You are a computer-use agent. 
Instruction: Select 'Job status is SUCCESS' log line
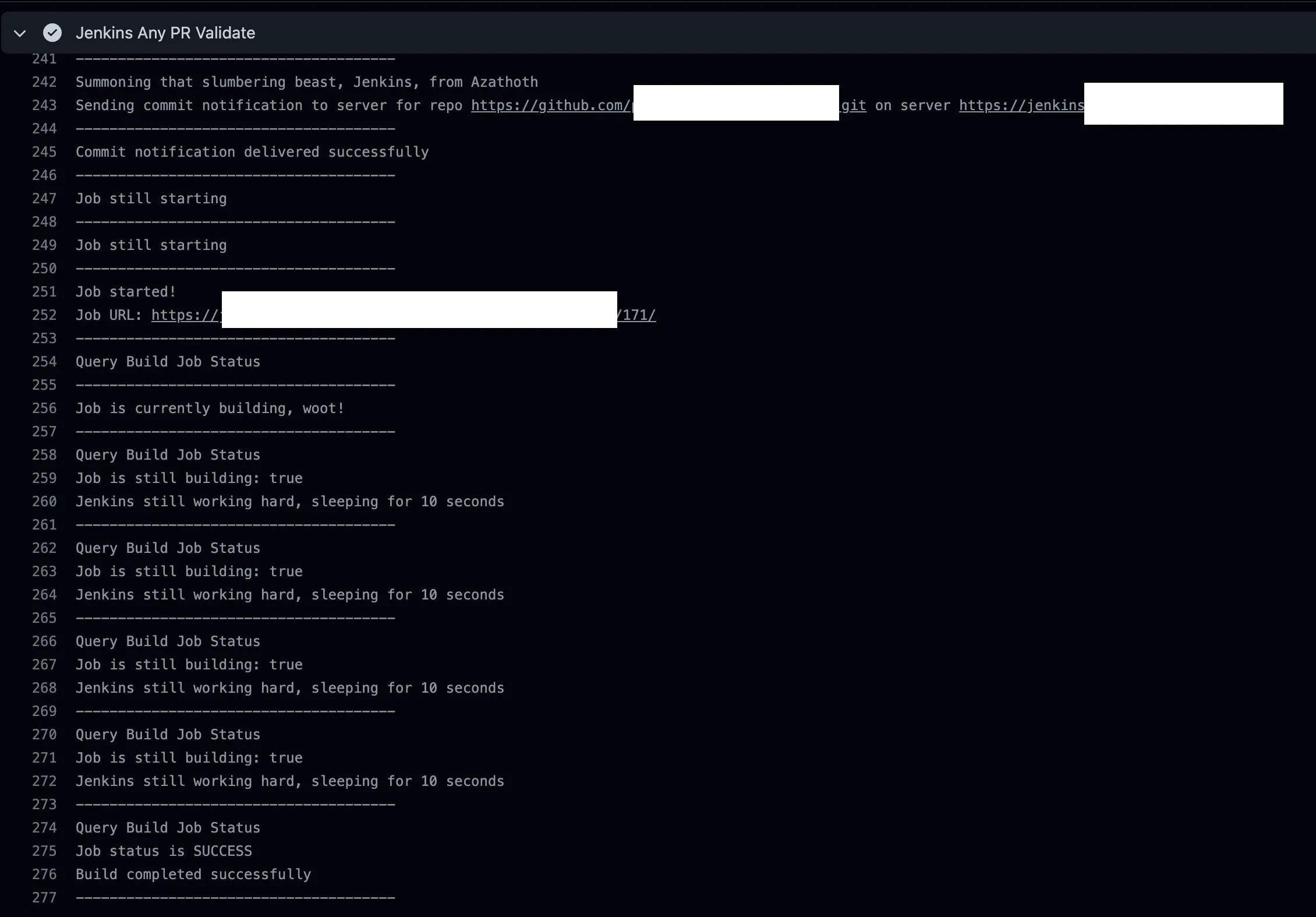[x=164, y=851]
